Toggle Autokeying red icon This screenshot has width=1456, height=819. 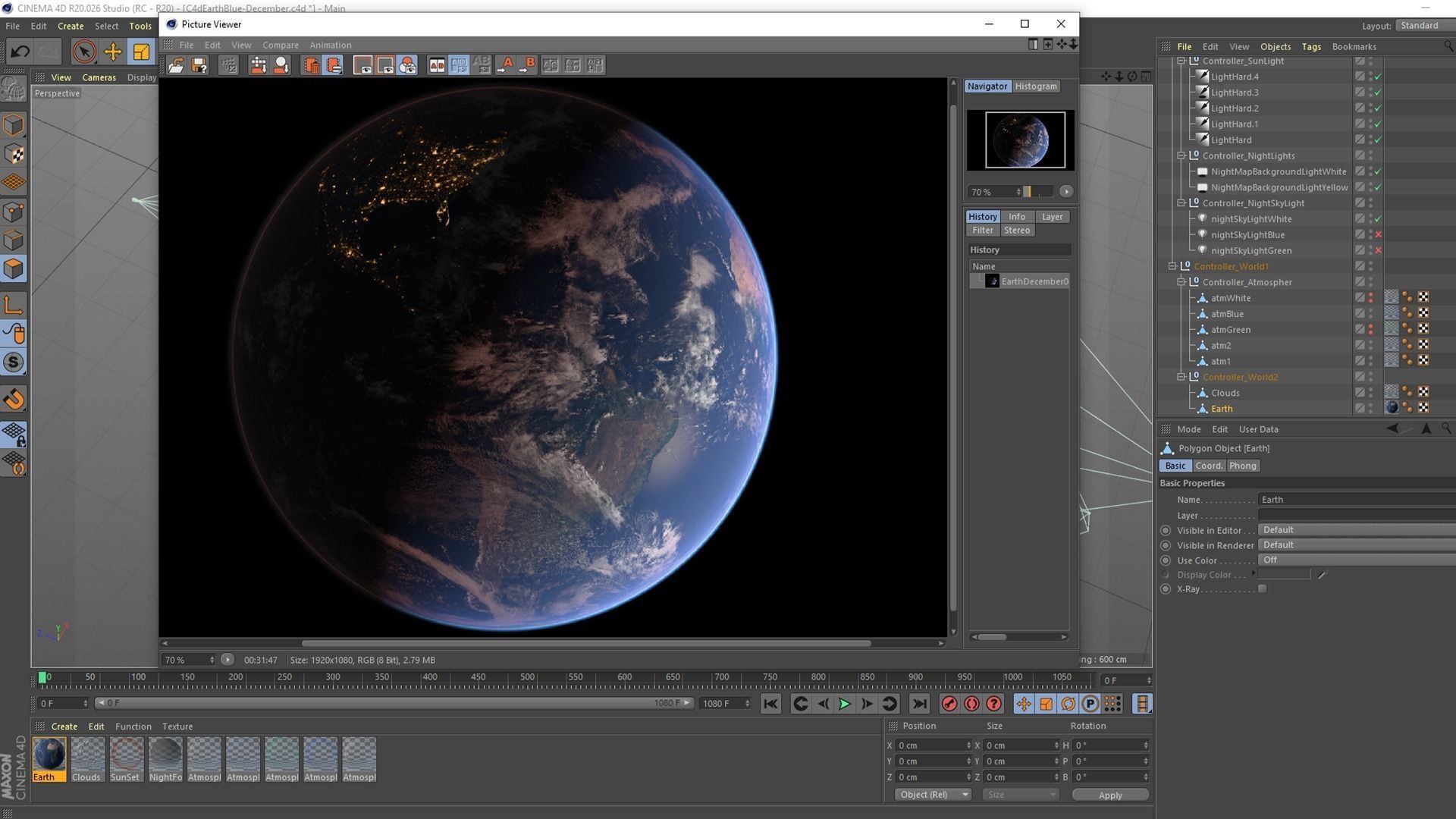pos(971,704)
